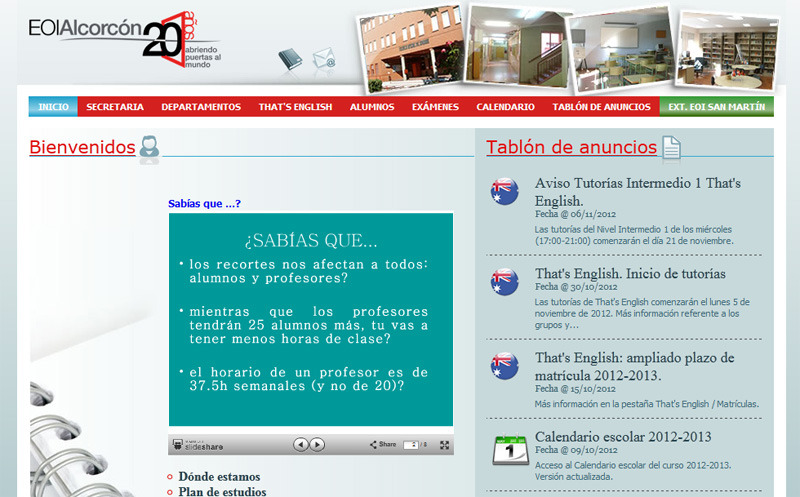Click date text Fecha @ 30/10/2012
The width and height of the screenshot is (800, 497).
576,287
